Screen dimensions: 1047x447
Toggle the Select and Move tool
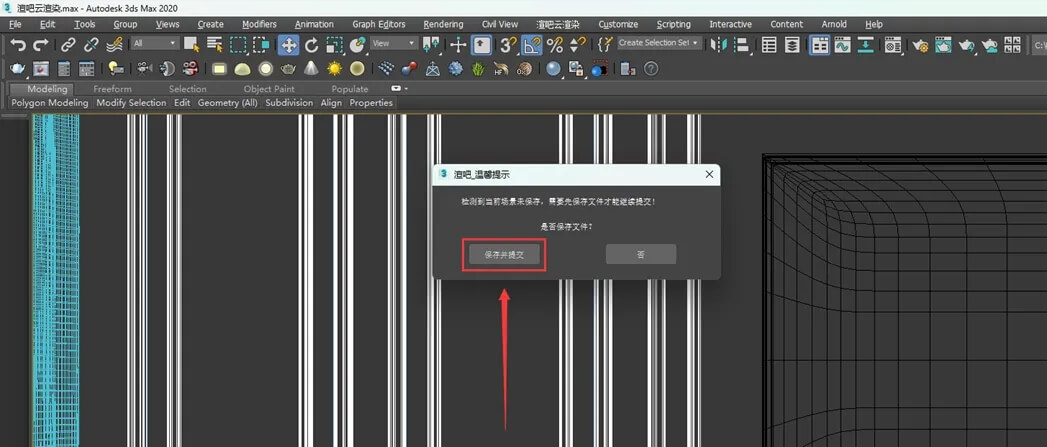coord(288,45)
